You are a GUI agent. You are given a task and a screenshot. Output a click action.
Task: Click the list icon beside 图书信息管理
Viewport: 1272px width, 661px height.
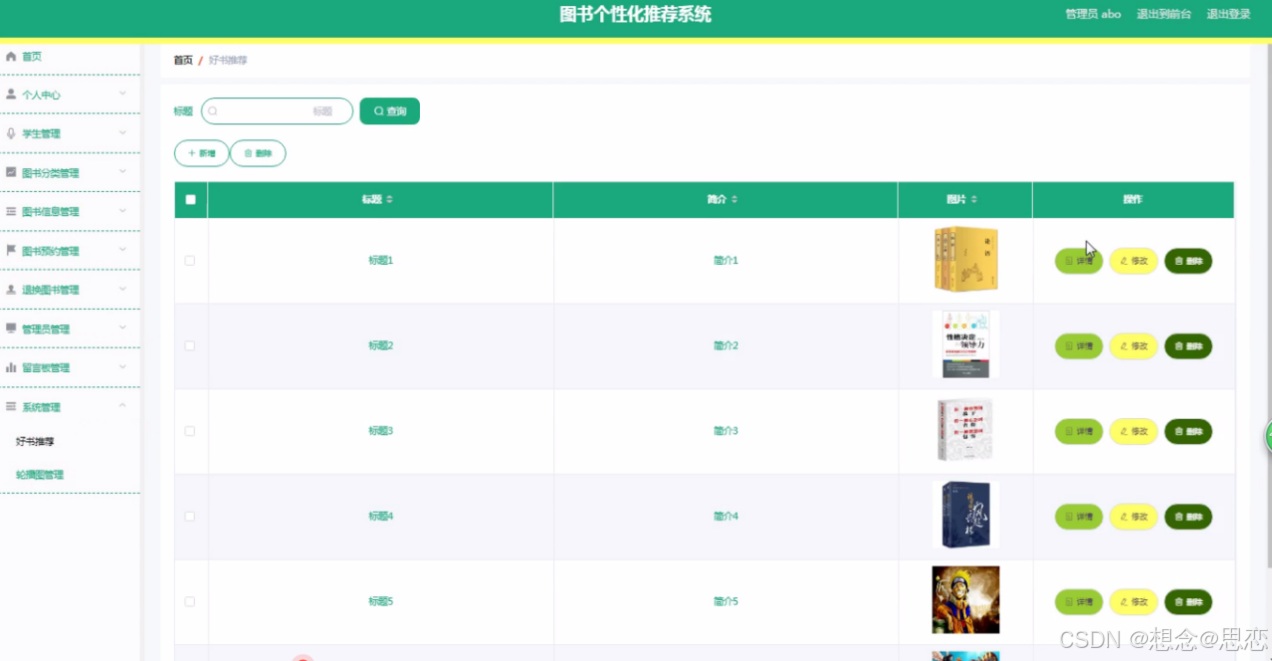point(11,212)
